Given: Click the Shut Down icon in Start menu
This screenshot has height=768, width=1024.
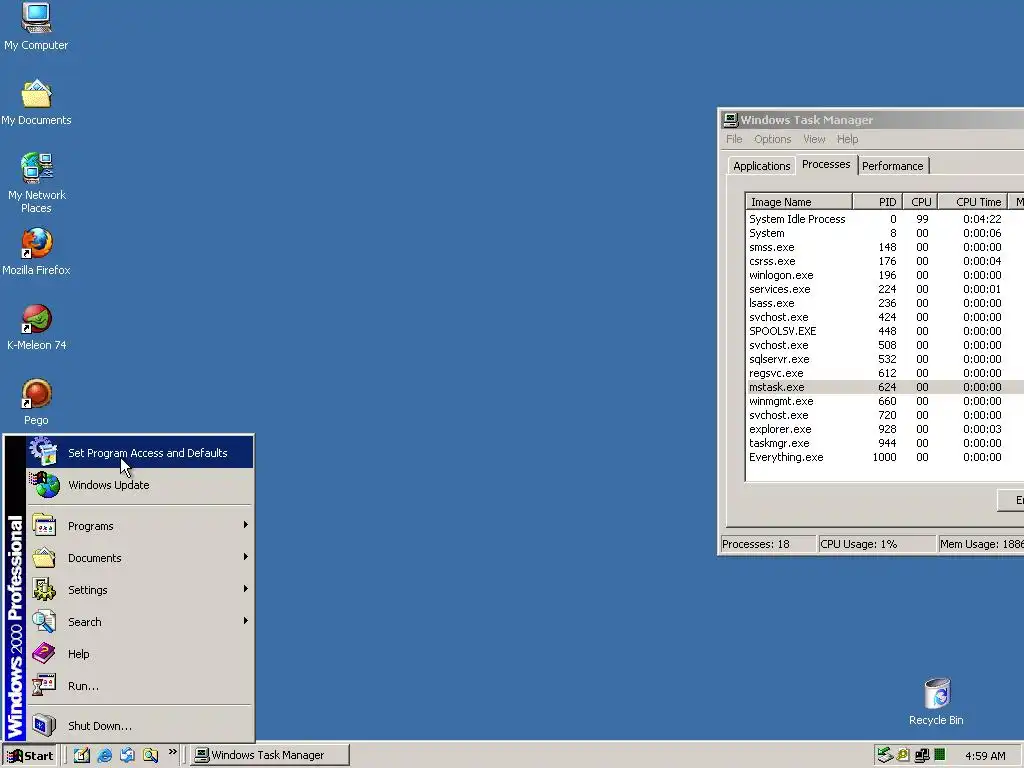Looking at the screenshot, I should 44,725.
